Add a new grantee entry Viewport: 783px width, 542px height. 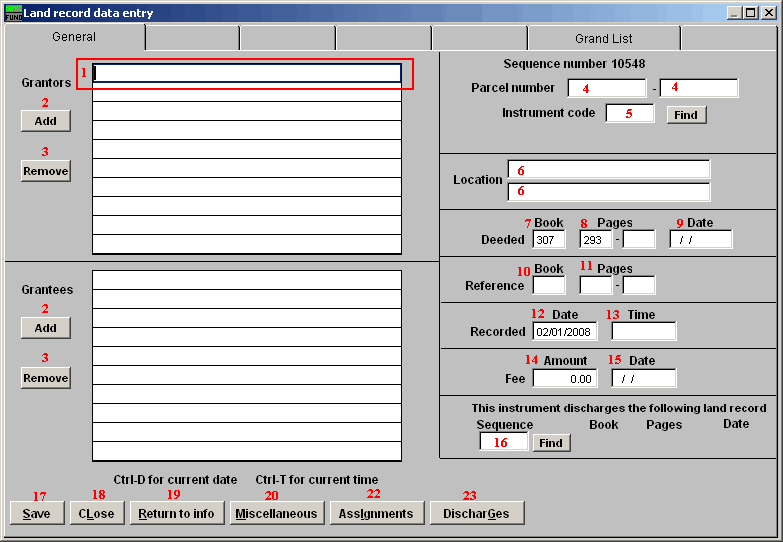coord(46,328)
